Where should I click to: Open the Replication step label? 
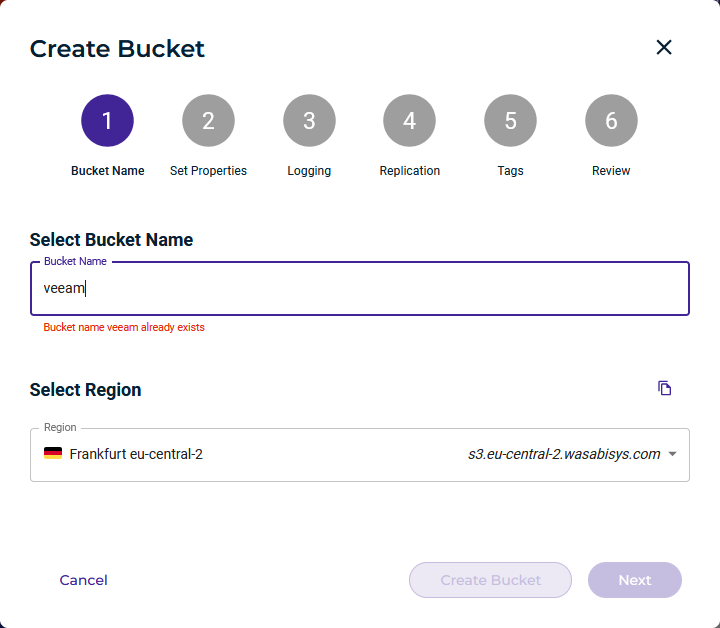(x=409, y=171)
